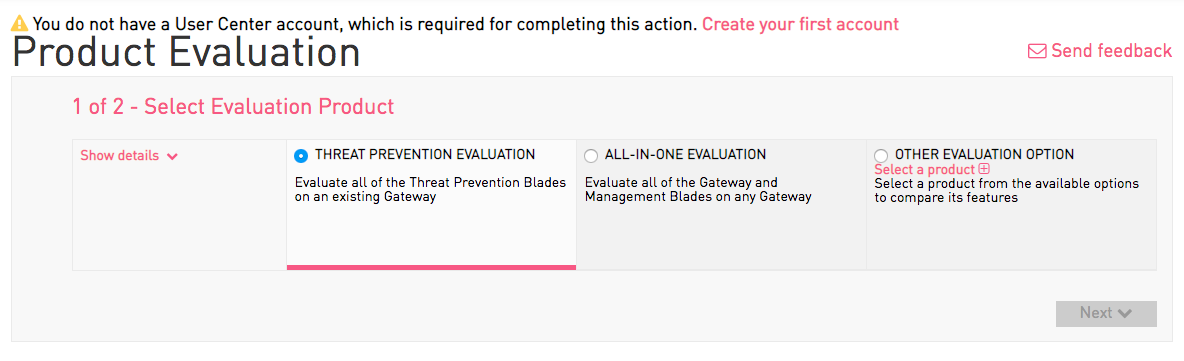Choose the All-in-One Evaluation radio button
This screenshot has width=1184, height=361.
591,156
